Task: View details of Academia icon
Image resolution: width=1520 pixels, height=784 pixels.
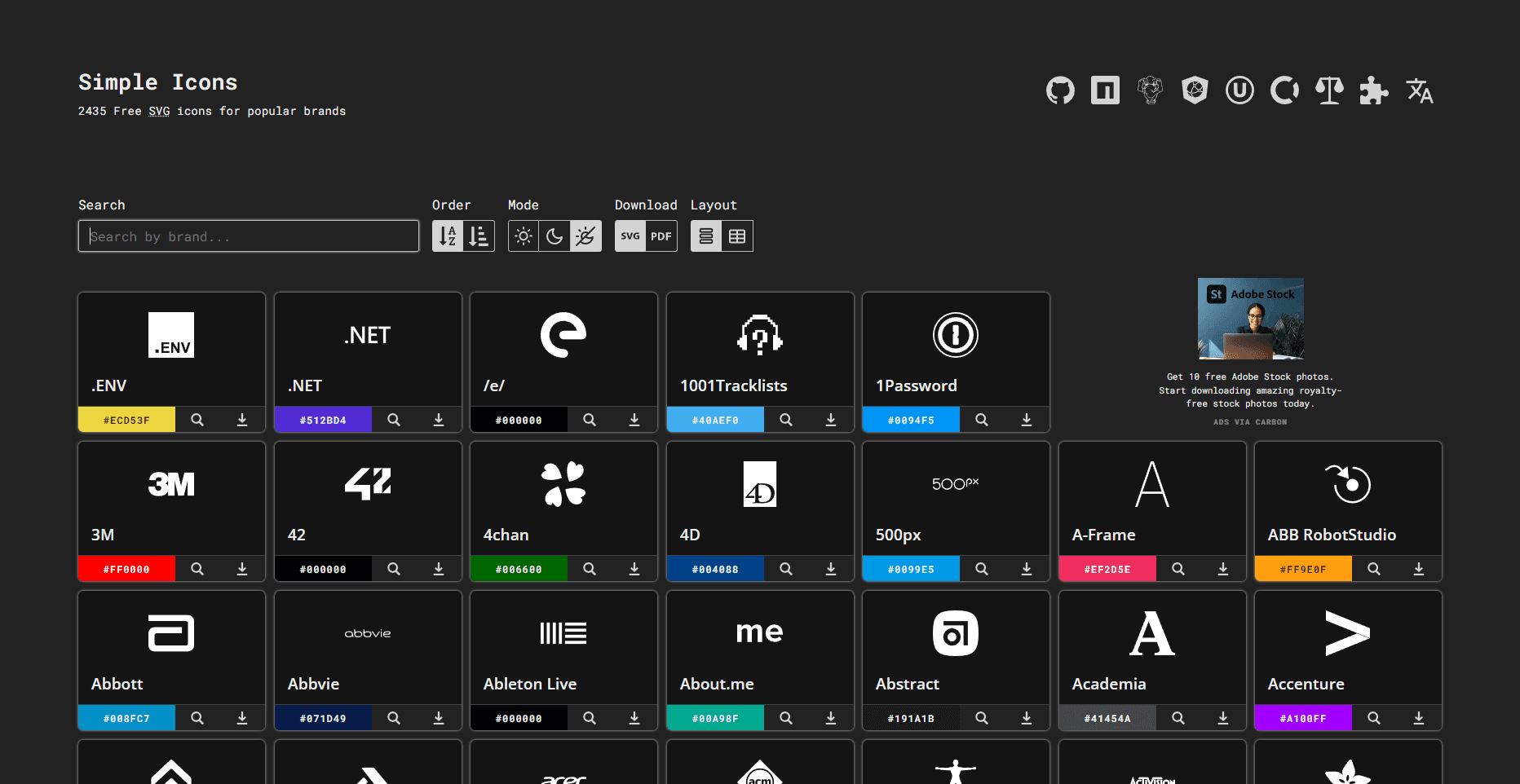Action: coord(1178,718)
